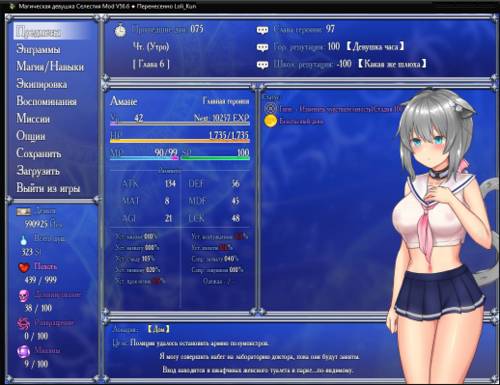This screenshot has width=500, height=385.
Task: Click the character name Амане
Action: [124, 101]
